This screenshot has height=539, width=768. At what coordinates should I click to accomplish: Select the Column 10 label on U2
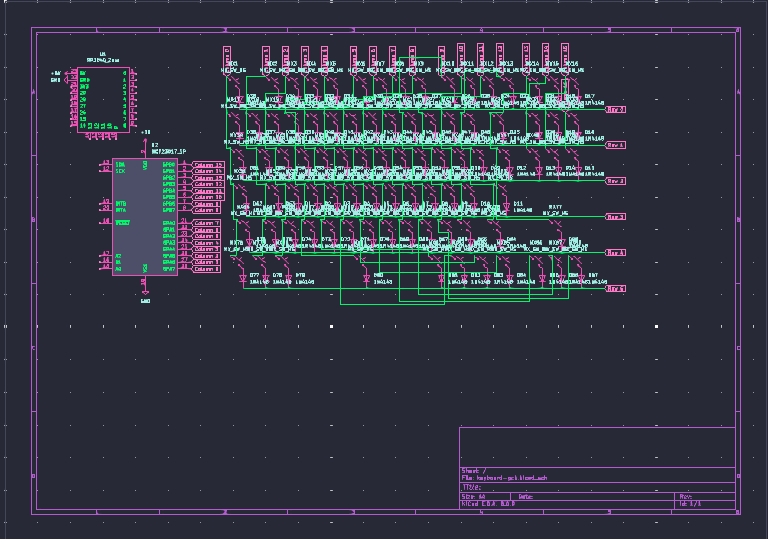(x=208, y=197)
